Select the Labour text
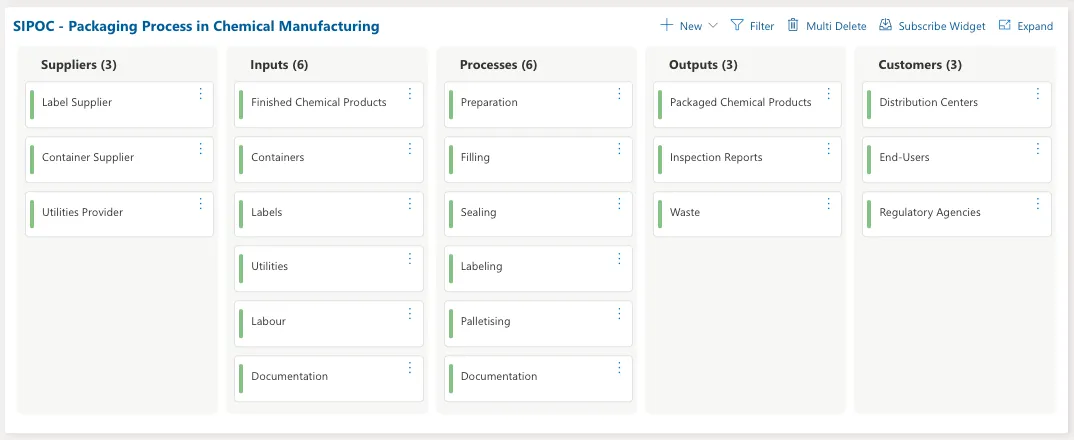 pos(268,321)
